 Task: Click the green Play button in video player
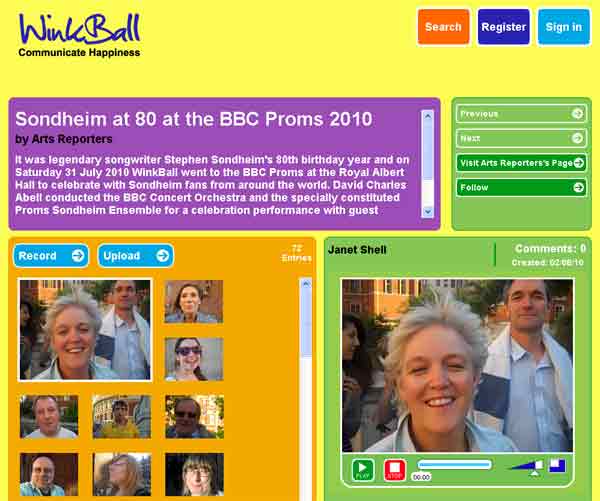click(x=362, y=469)
